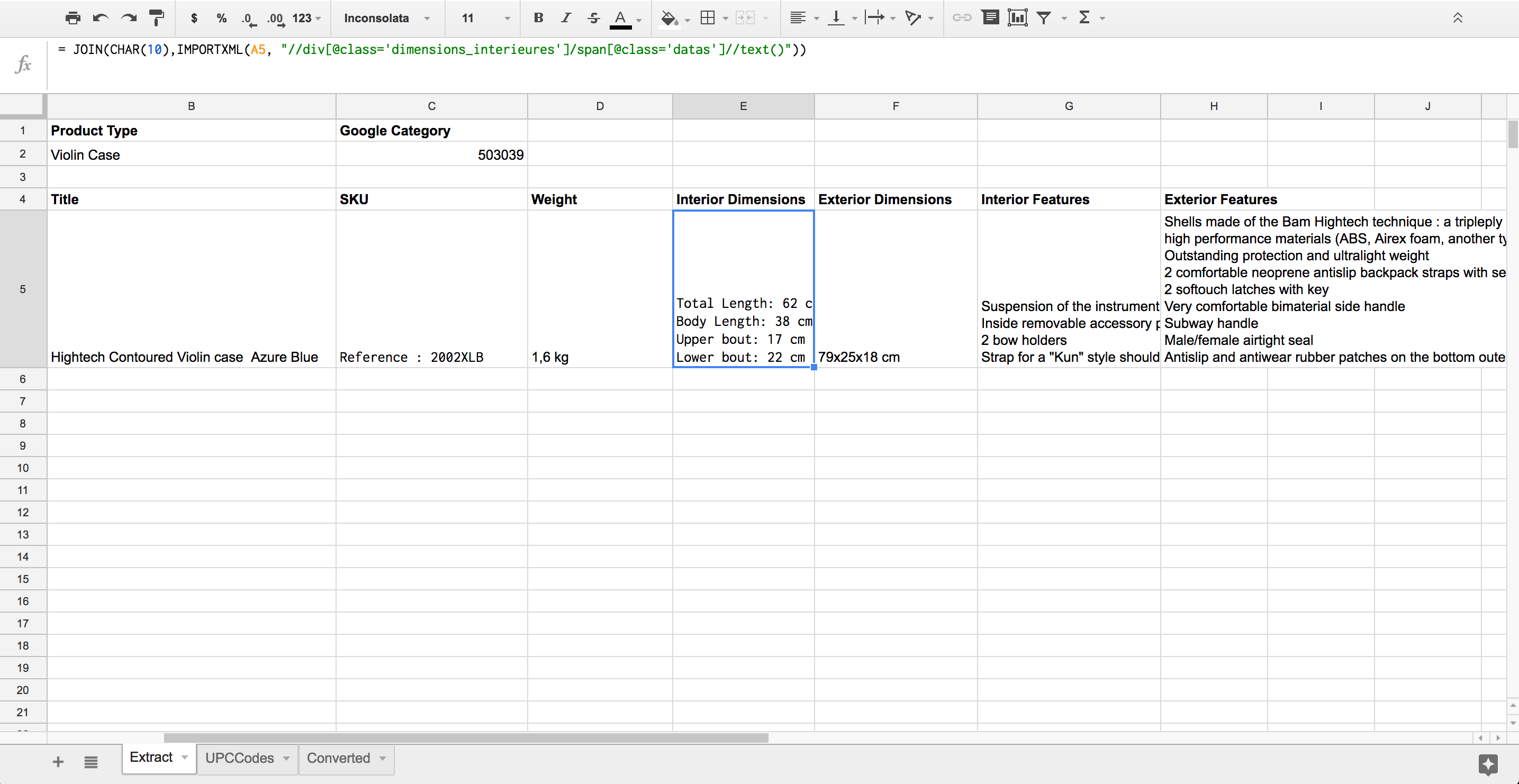Switch to the Converted sheet tab
Screen dimensions: 1519x784
pyautogui.click(x=339, y=758)
